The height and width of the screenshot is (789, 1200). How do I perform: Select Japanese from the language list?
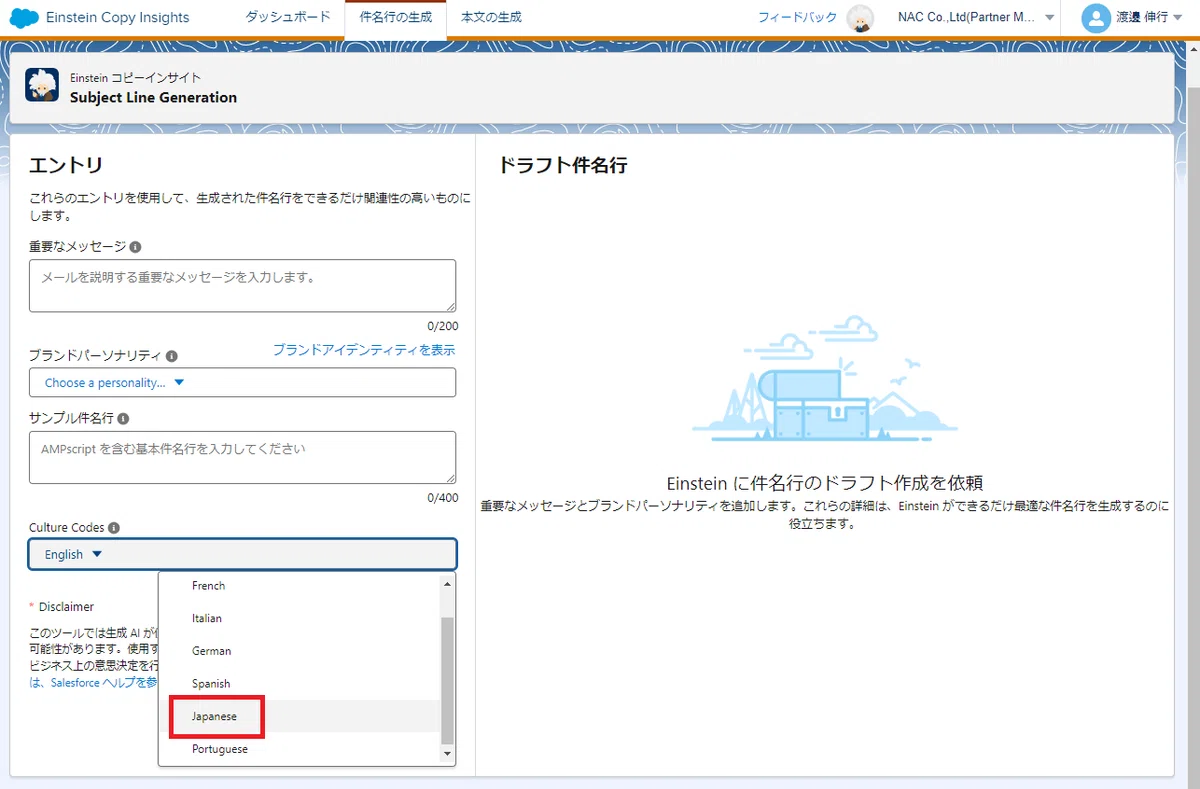(300, 716)
